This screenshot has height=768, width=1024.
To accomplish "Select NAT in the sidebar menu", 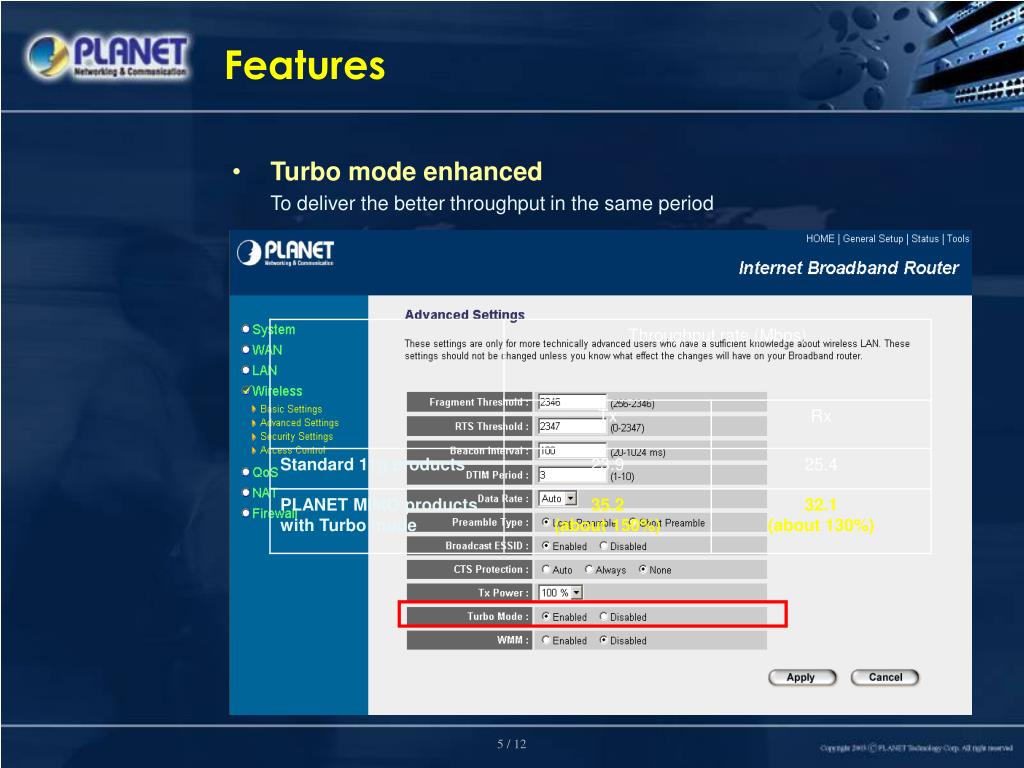I will click(264, 492).
